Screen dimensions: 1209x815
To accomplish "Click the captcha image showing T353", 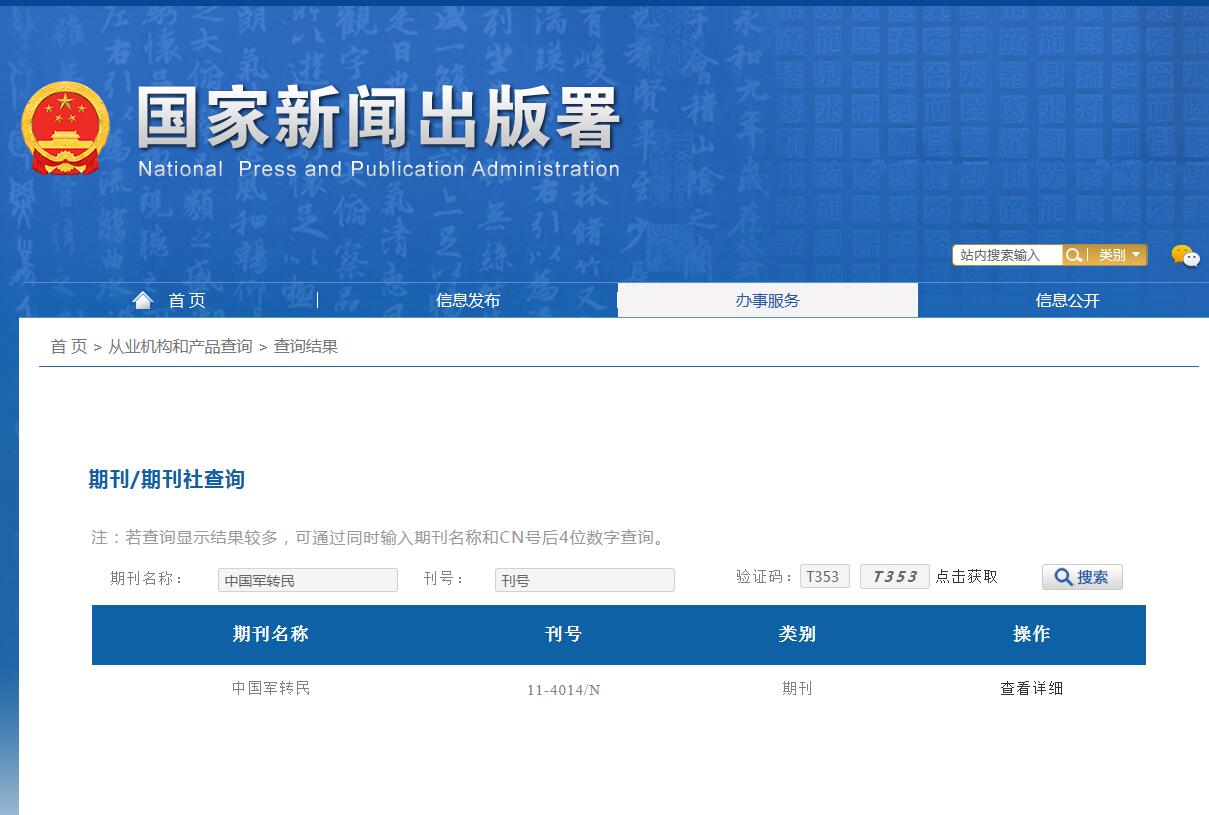I will (x=894, y=575).
